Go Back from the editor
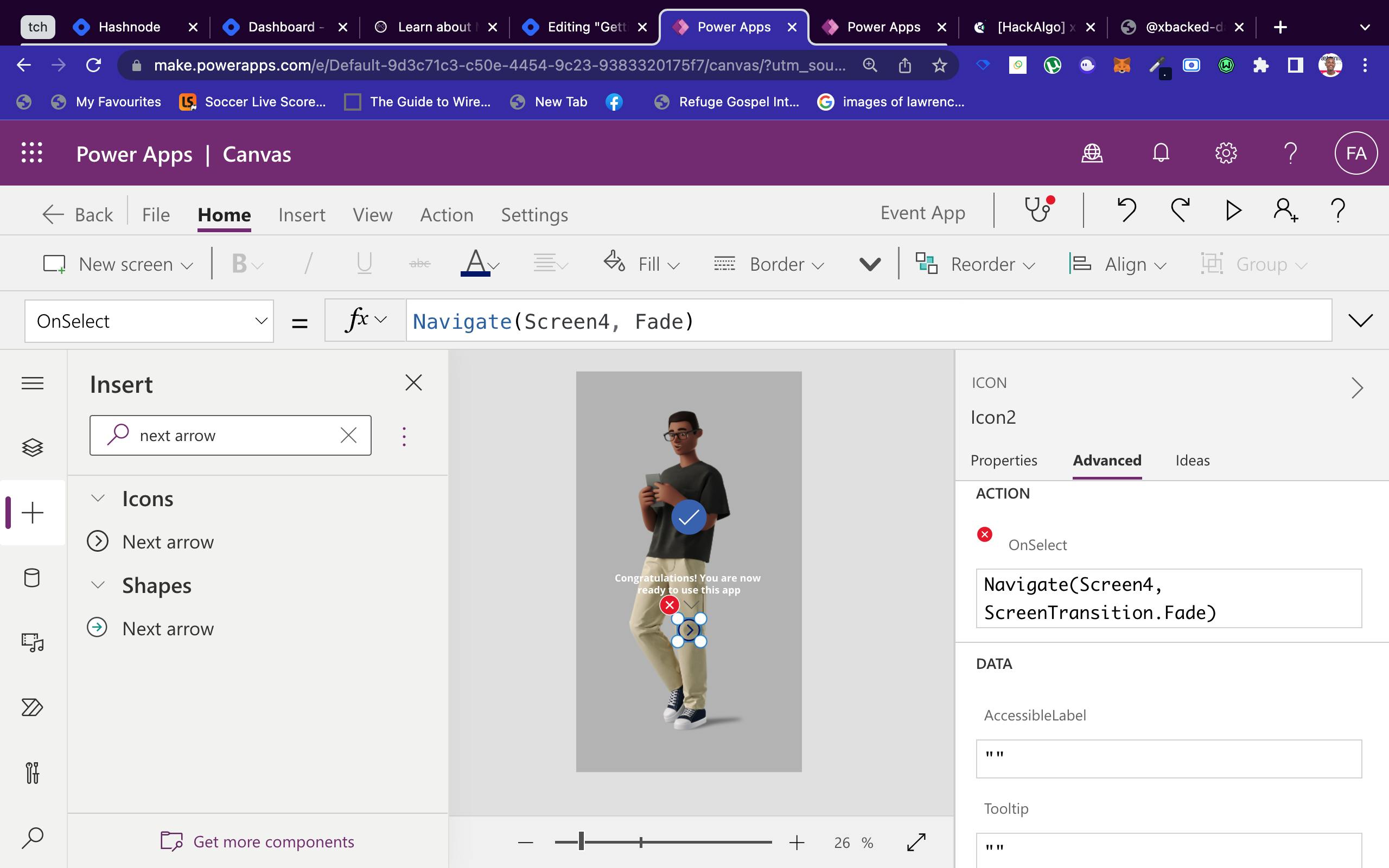 click(78, 214)
